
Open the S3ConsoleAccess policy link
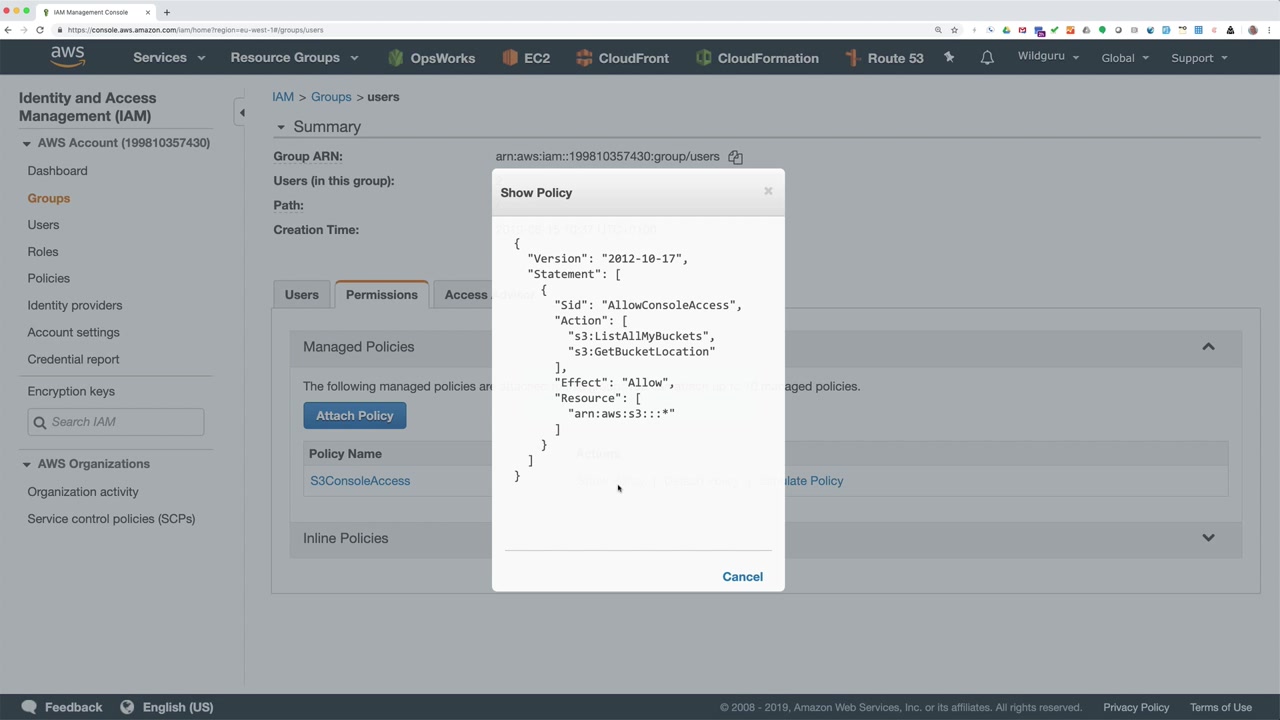[360, 481]
